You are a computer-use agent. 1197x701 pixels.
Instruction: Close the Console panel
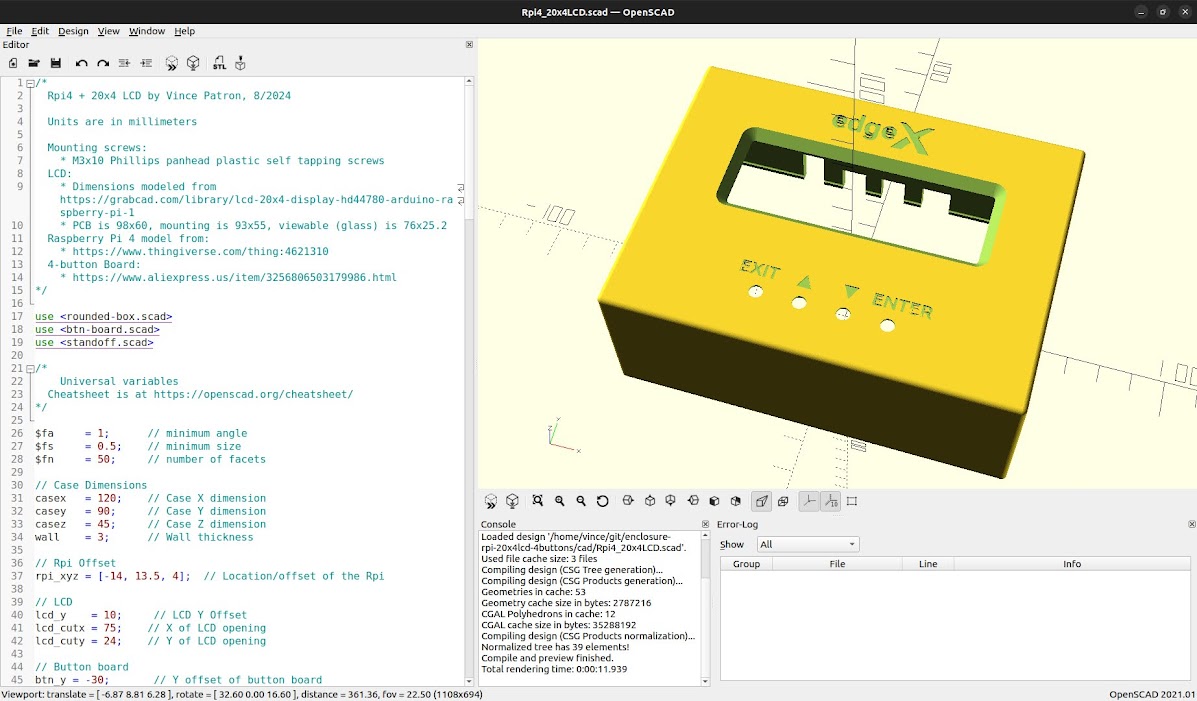[x=705, y=525]
